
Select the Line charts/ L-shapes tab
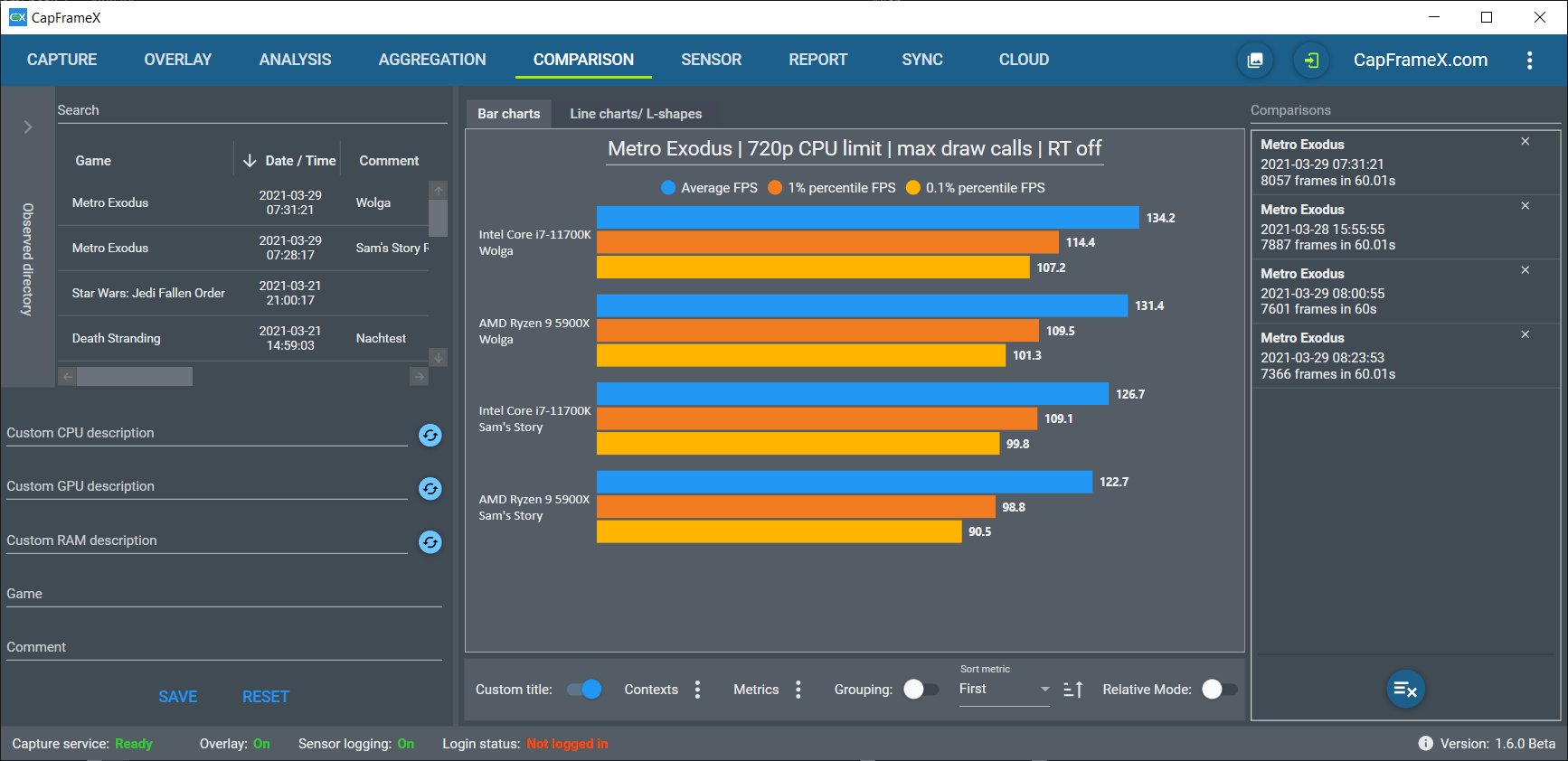[636, 114]
